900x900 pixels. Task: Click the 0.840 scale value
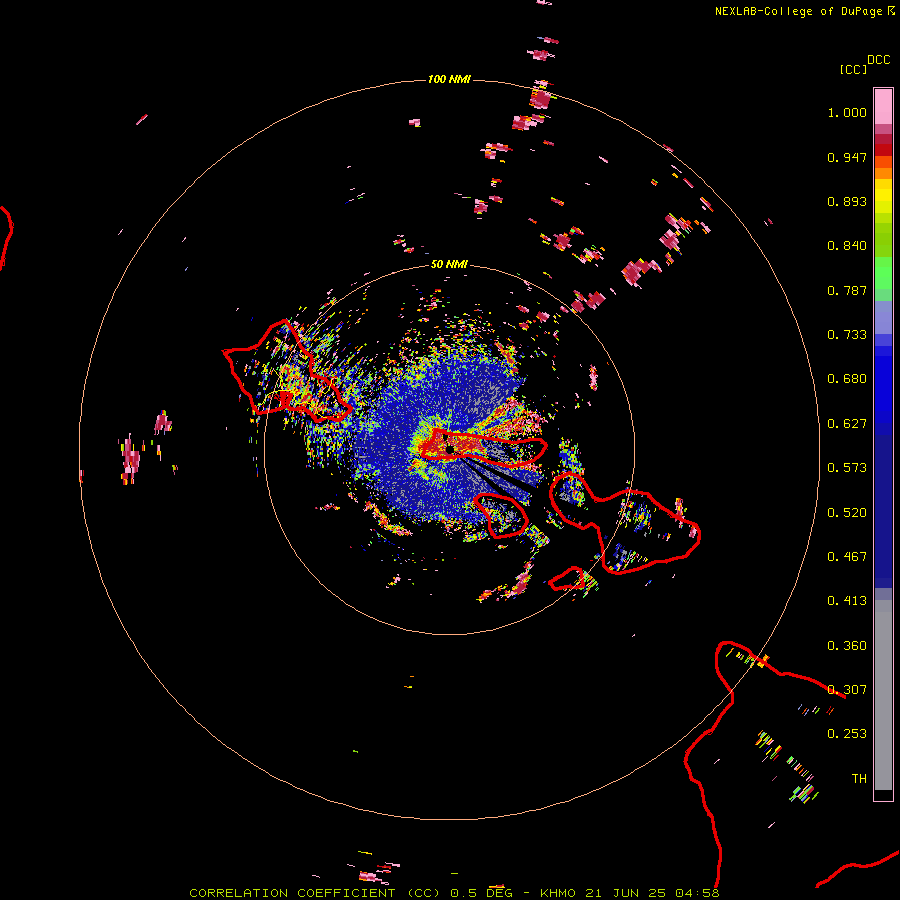click(847, 246)
